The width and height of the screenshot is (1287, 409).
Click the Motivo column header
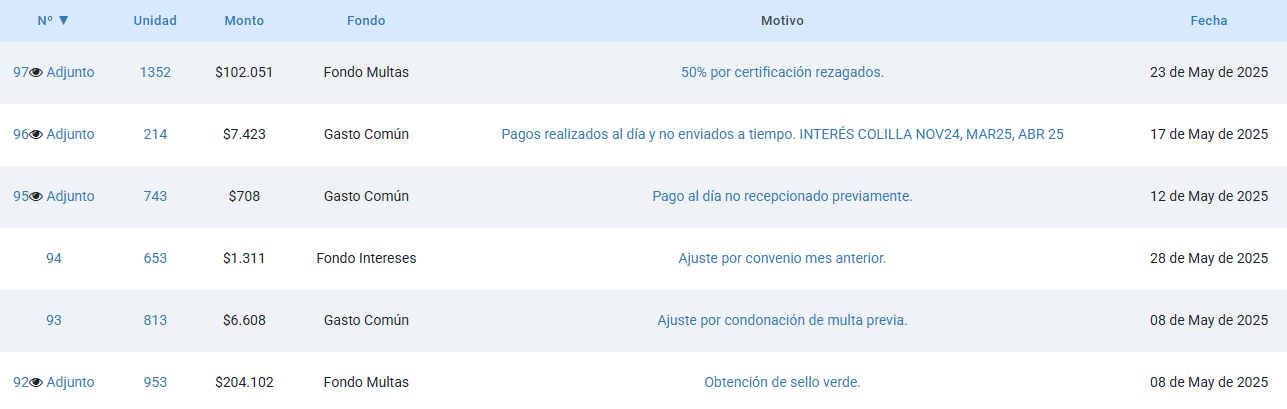782,21
